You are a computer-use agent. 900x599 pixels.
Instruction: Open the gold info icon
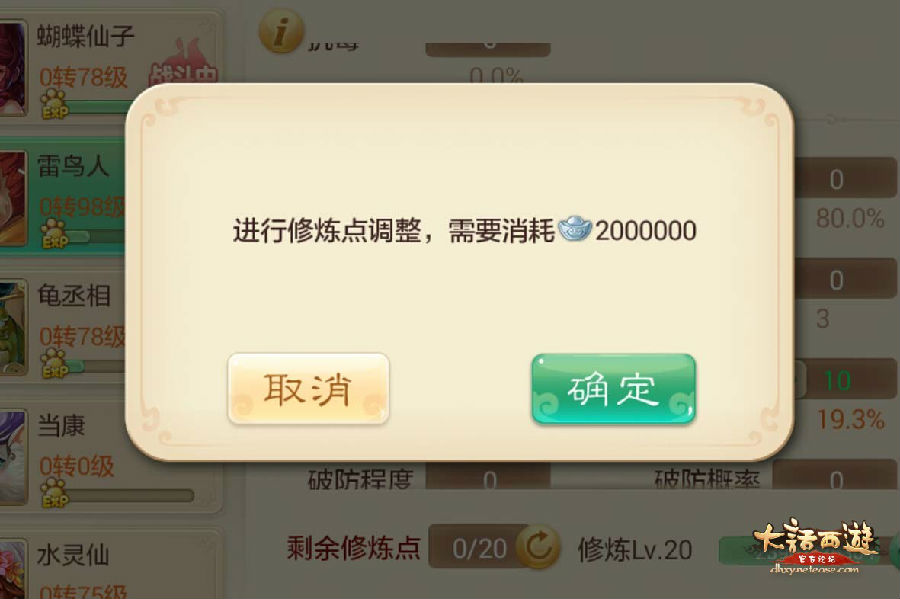tap(281, 32)
